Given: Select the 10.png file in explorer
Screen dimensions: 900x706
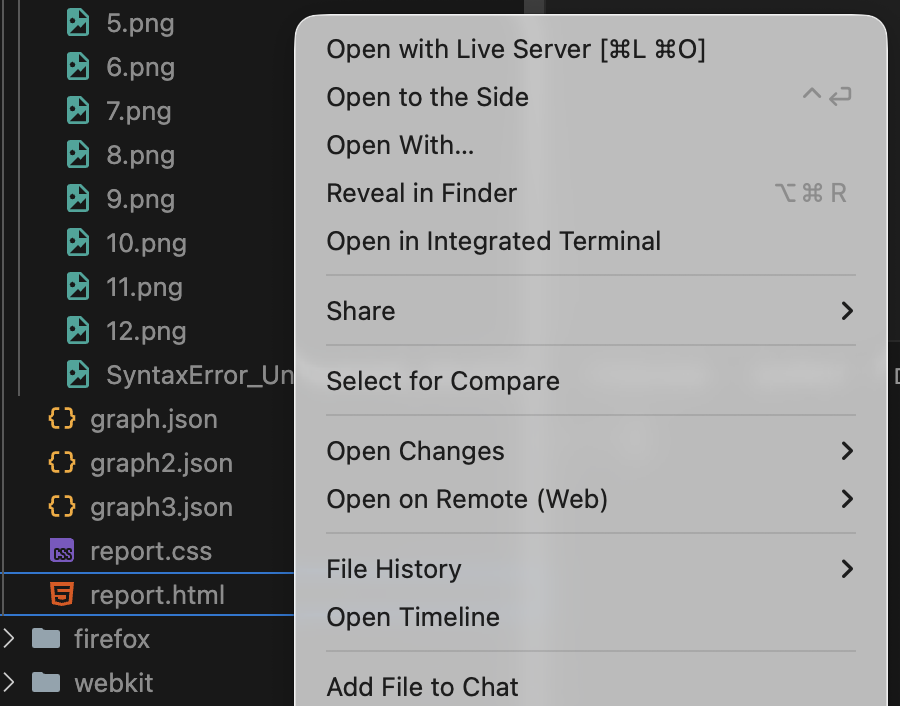Looking at the screenshot, I should click(146, 243).
